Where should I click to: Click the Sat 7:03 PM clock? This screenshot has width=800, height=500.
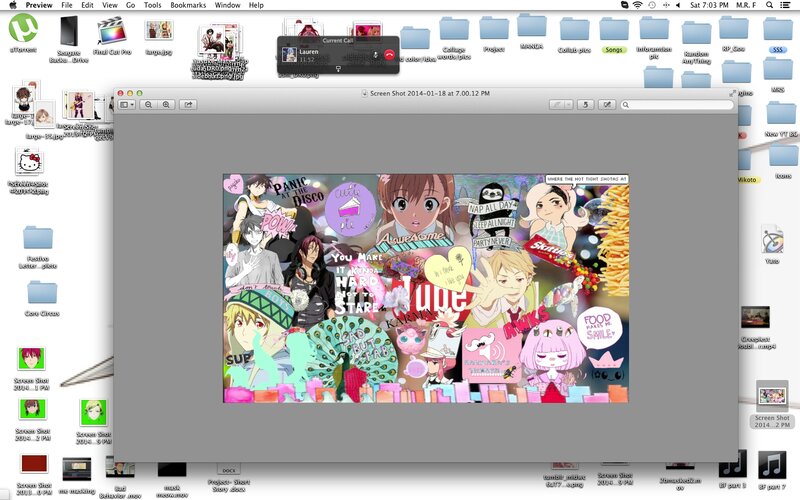point(709,5)
